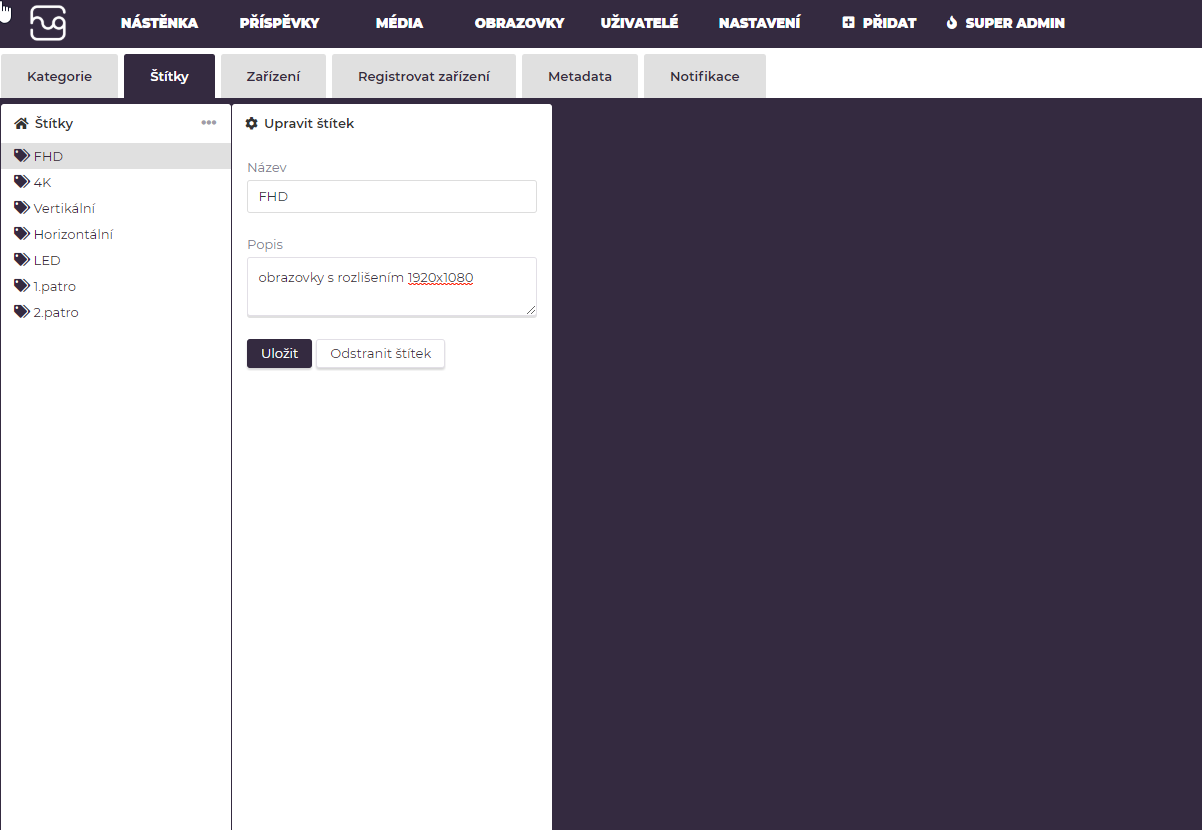Click into the Název input field
The width and height of the screenshot is (1202, 830).
(392, 197)
